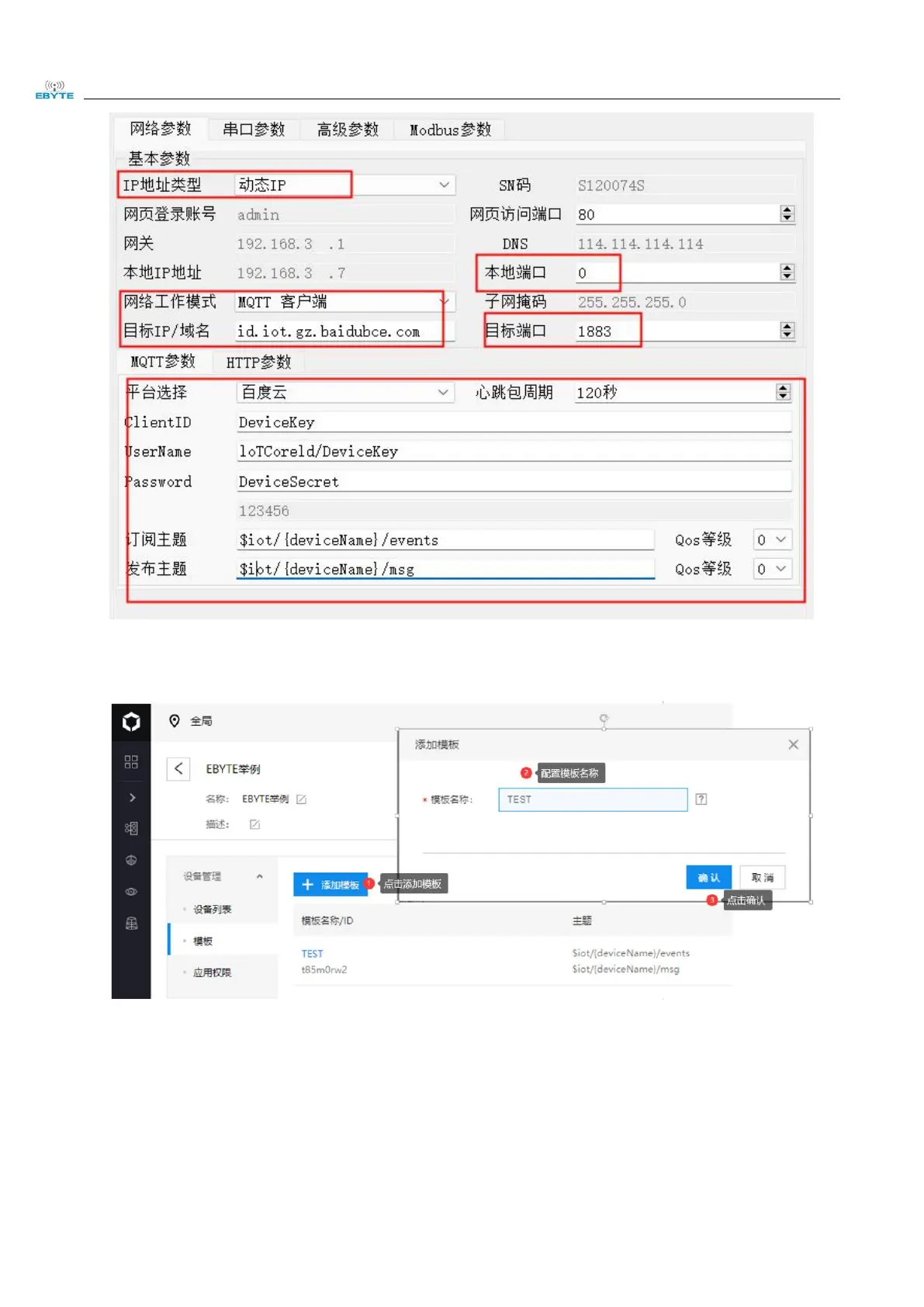Switch to the 高级参数 tab
Viewport: 924px width, 1307px height.
(x=348, y=130)
